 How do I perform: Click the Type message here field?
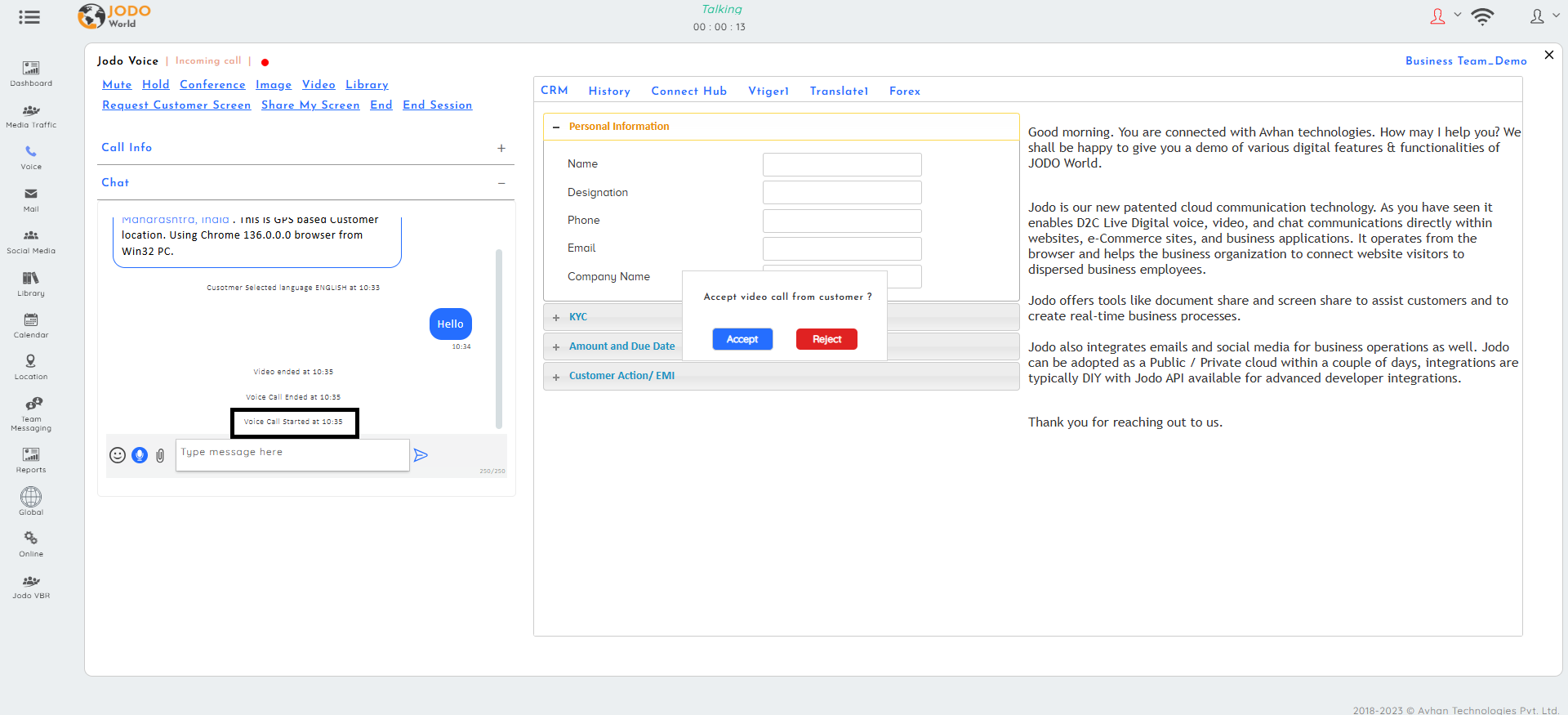click(x=292, y=455)
